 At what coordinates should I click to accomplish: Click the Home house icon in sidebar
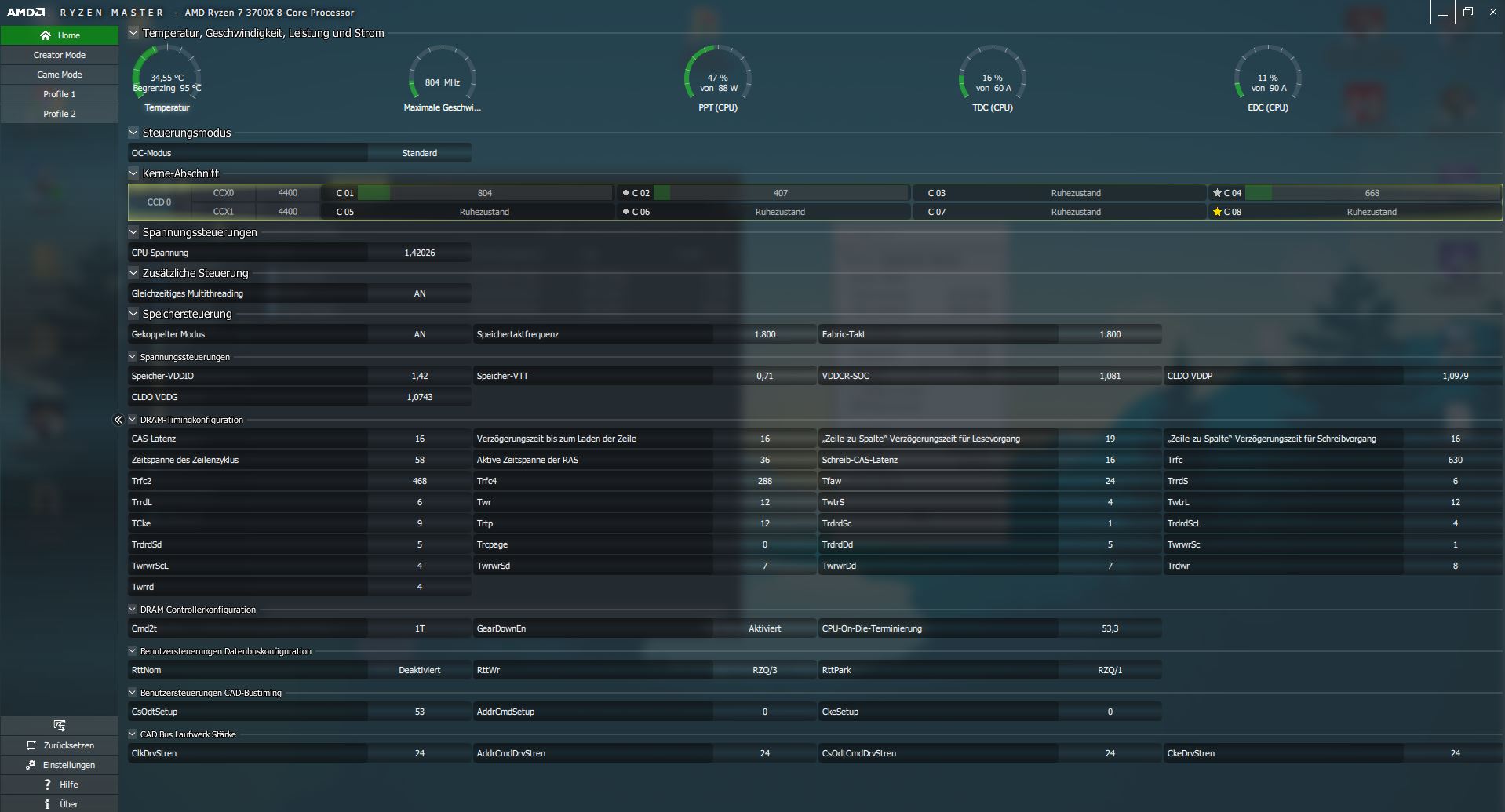pos(46,35)
